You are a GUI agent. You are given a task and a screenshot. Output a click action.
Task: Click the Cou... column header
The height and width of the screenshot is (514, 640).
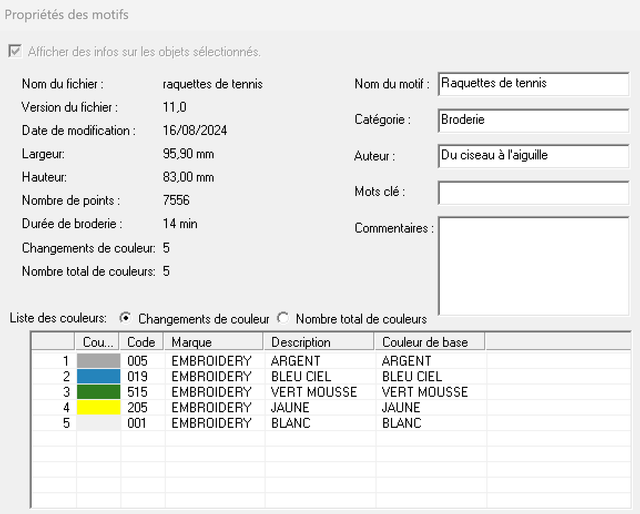coord(97,342)
